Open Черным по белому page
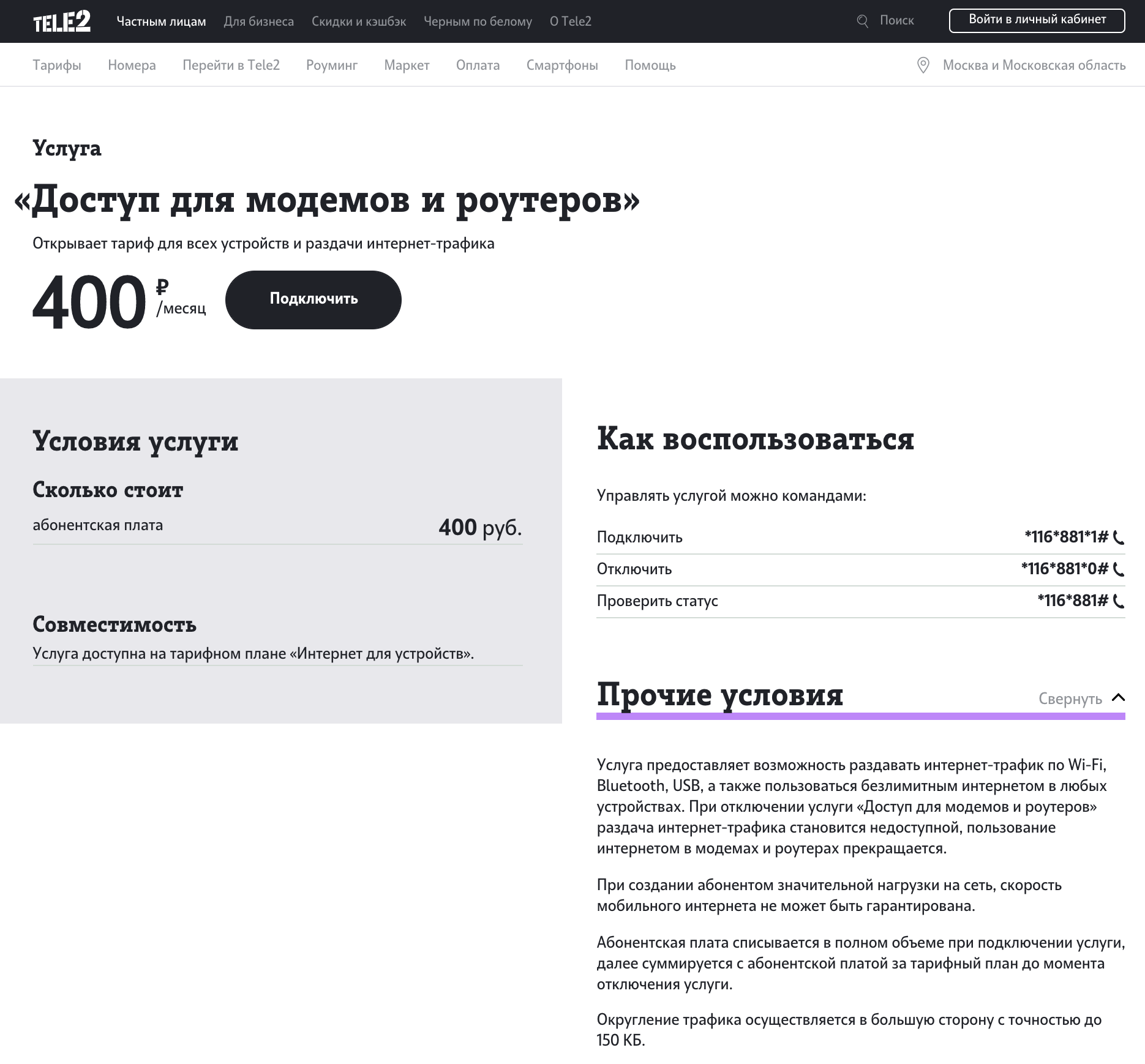Screen dimensions: 1145x1064 [x=478, y=21]
